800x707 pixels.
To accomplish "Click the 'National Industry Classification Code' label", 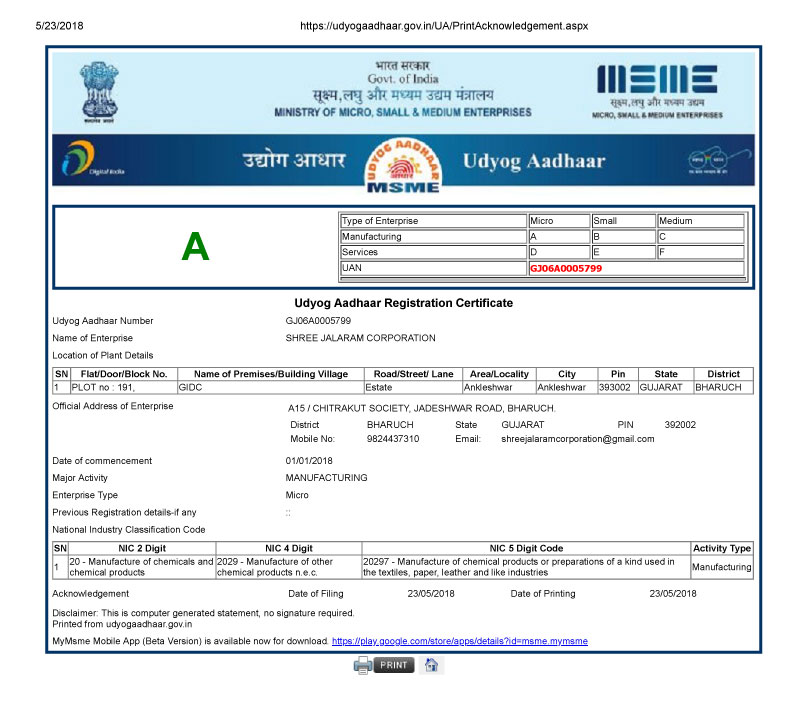I will pos(129,530).
